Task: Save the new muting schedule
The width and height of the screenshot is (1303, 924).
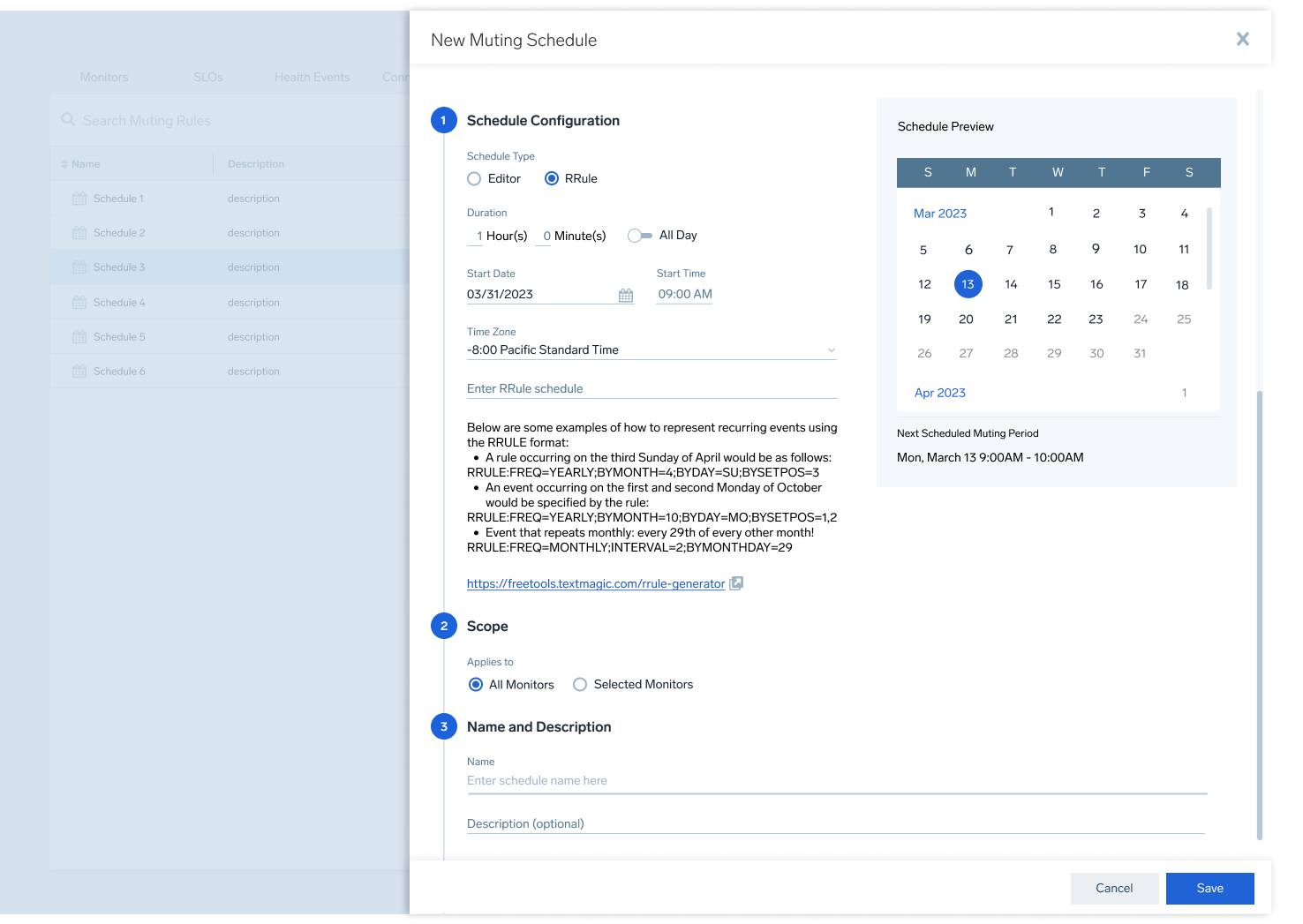Action: coord(1209,888)
